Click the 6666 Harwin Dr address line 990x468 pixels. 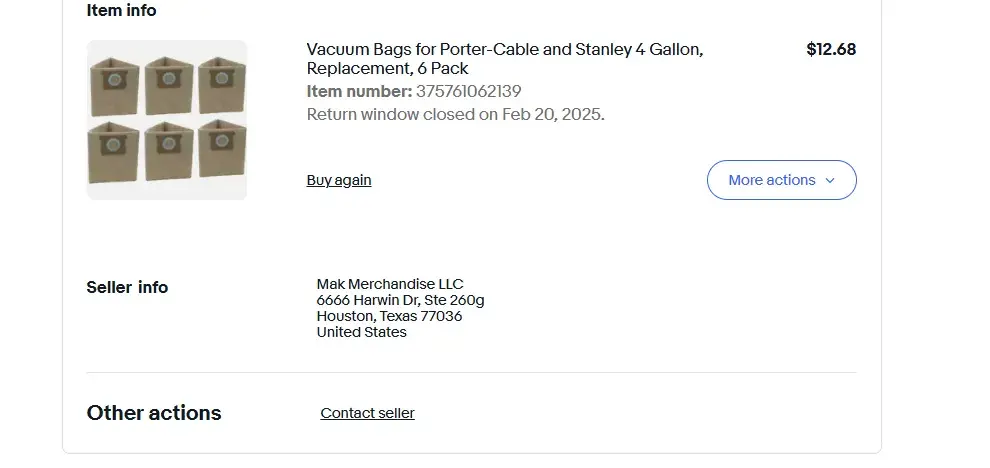coord(400,300)
